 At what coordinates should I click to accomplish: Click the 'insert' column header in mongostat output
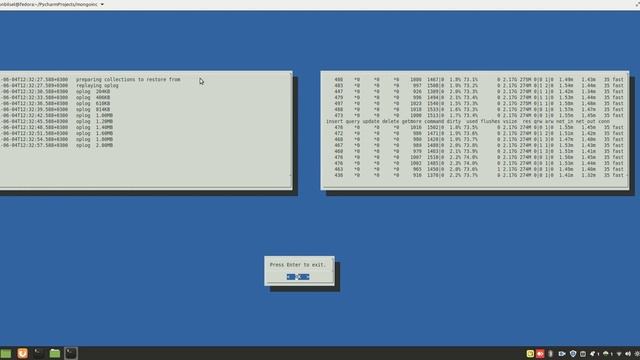(x=334, y=122)
